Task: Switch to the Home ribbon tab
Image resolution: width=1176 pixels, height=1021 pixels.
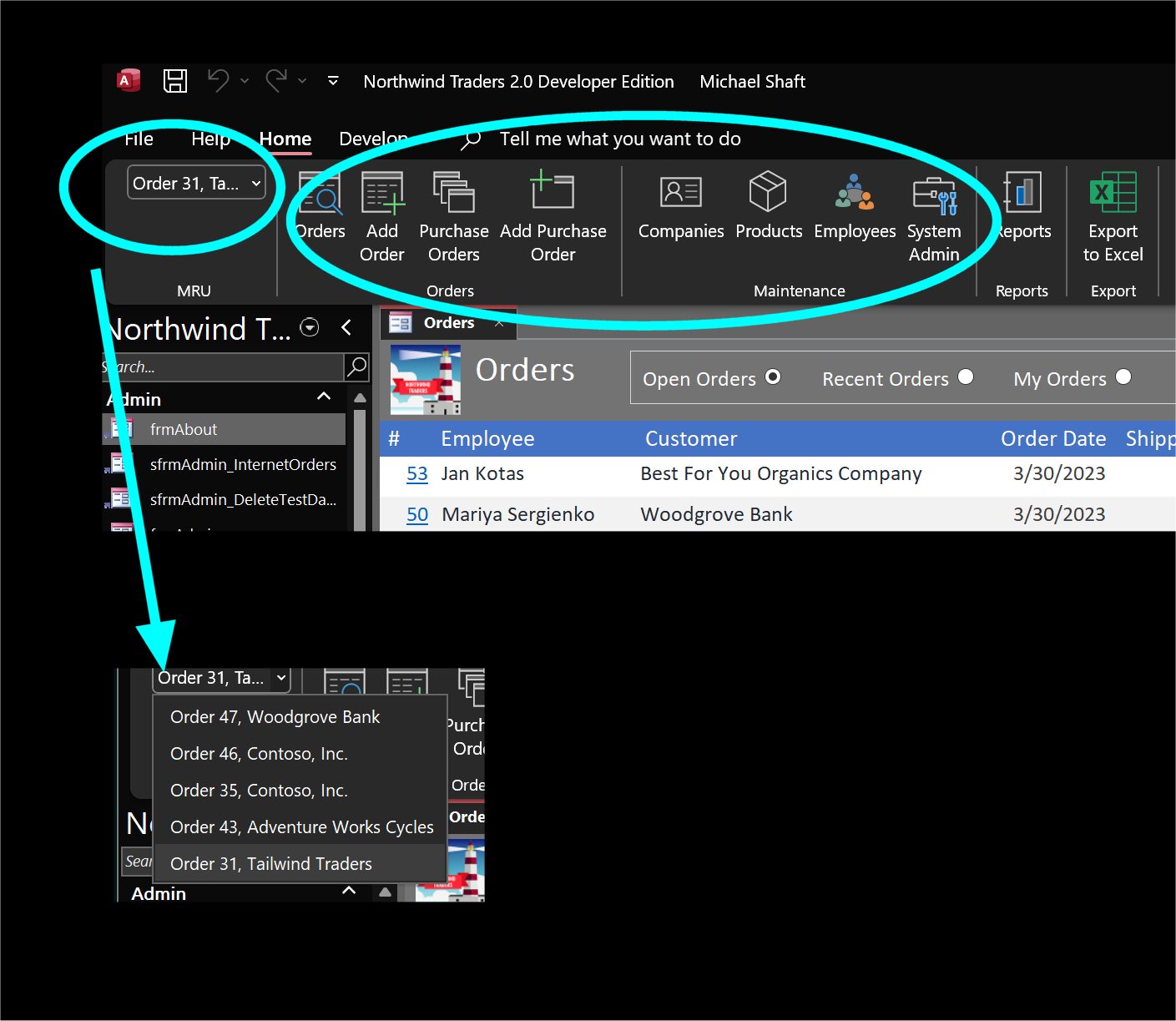Action: point(285,139)
